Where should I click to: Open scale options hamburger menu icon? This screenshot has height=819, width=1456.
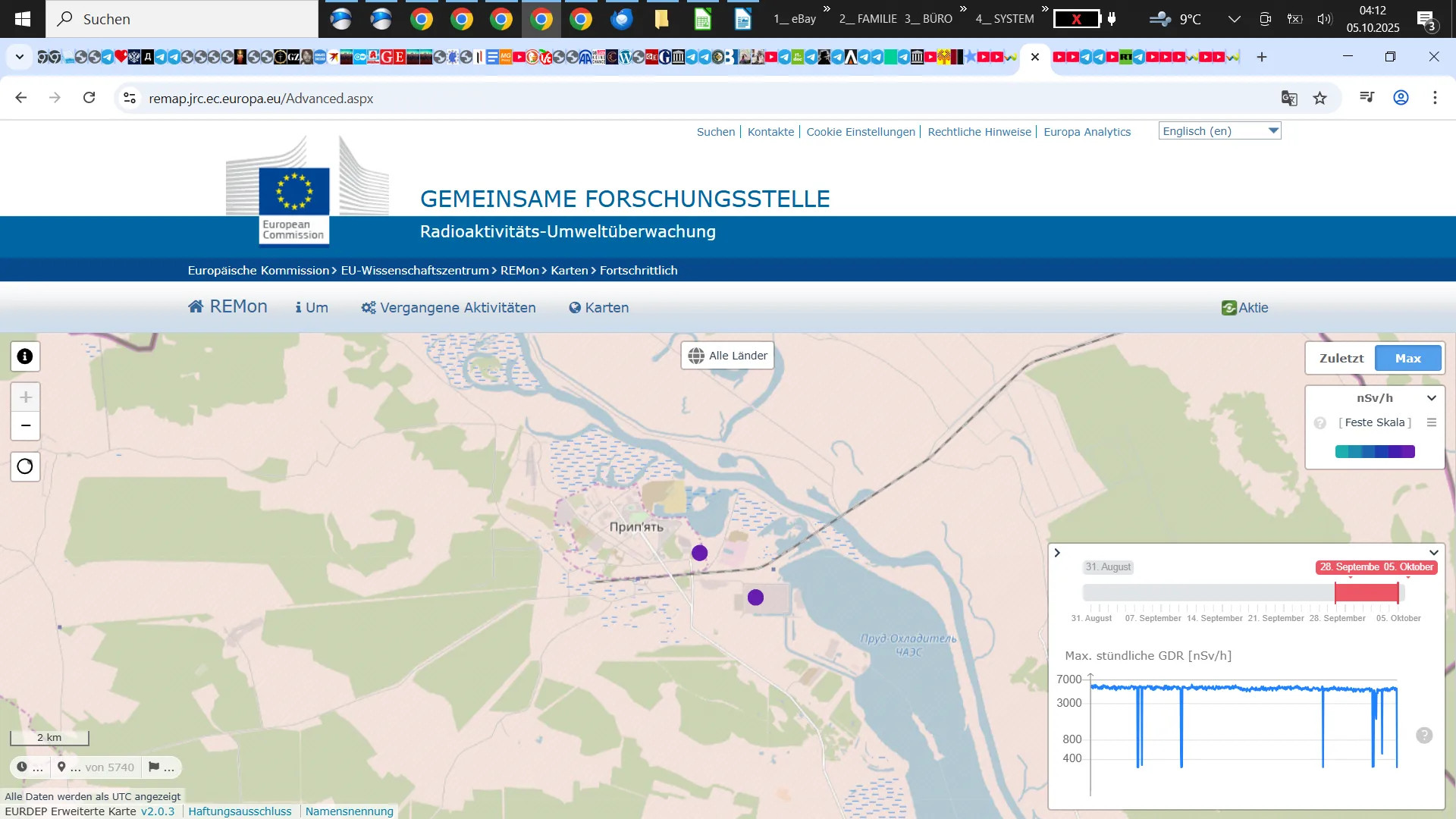[1432, 422]
